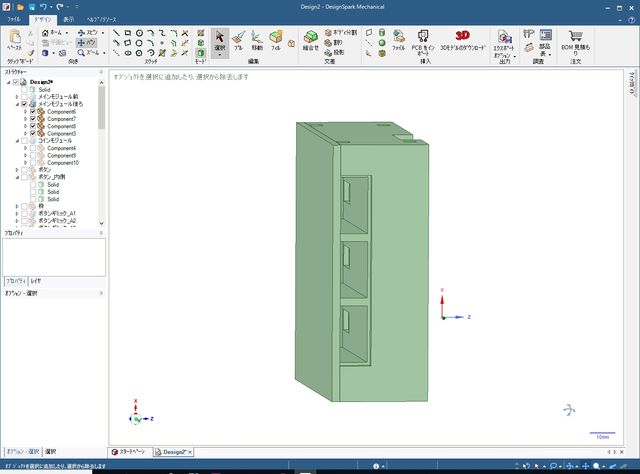
Task: Switch to the デザイン ribbon tab
Action: click(42, 19)
